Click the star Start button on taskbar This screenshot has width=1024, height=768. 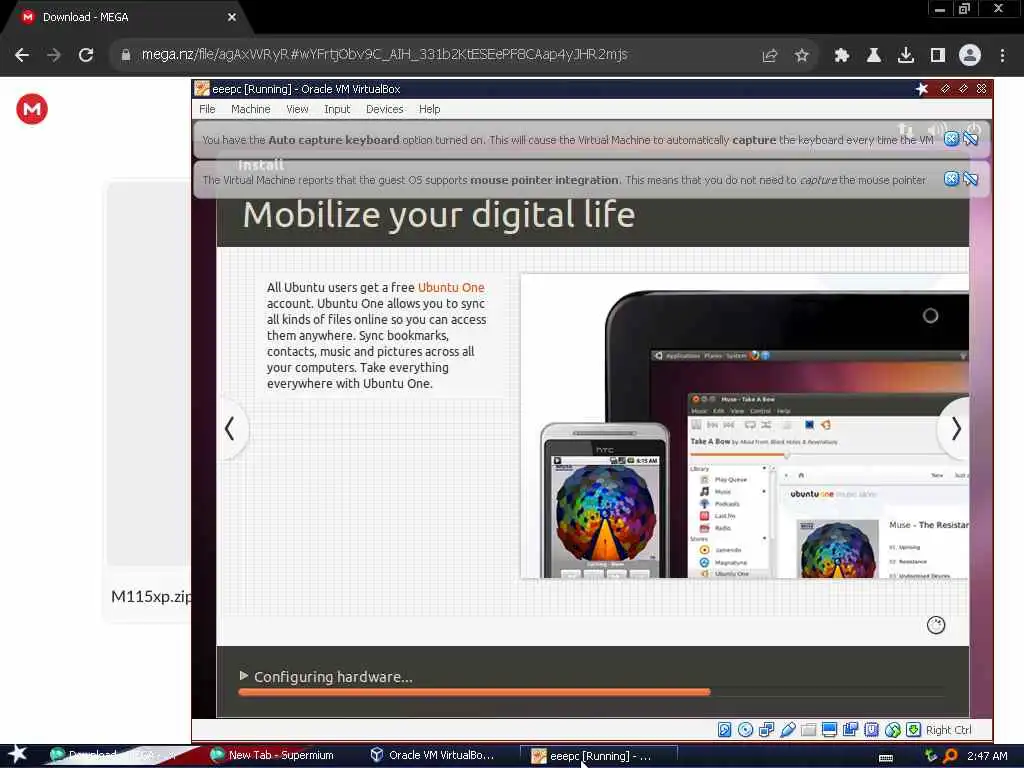point(18,754)
